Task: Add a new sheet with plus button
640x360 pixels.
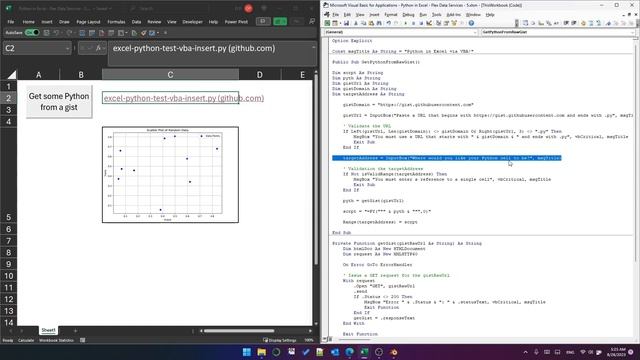Action: (x=76, y=331)
